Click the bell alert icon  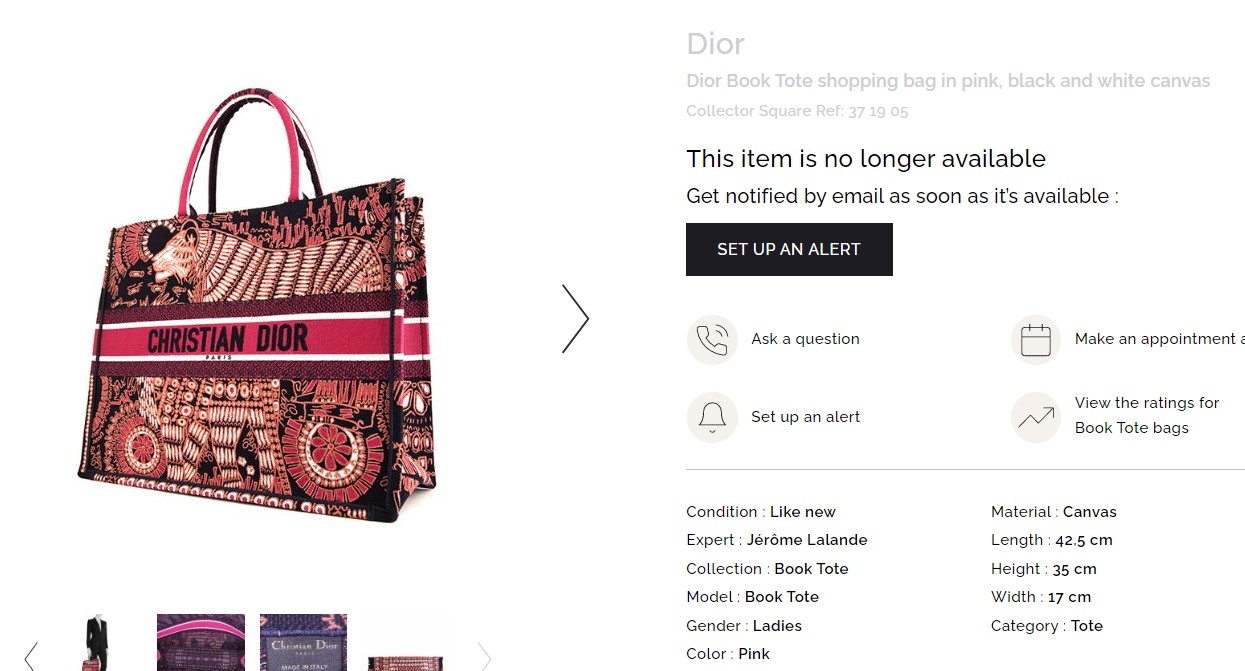[x=712, y=417]
